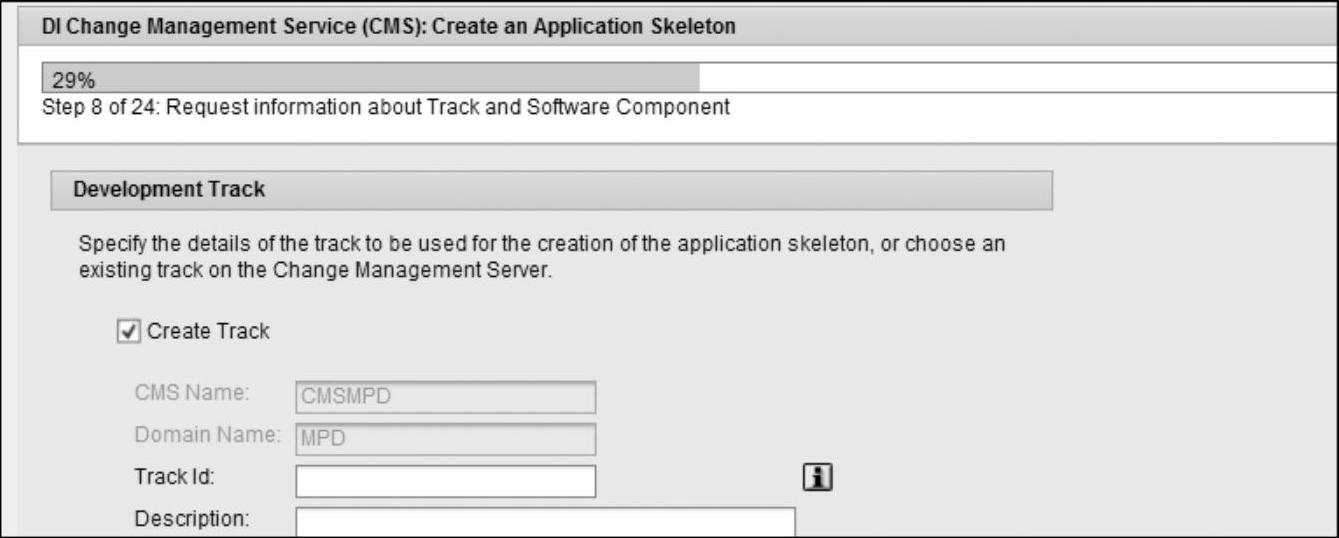
Task: Click the Domain Name field showing MPD
Action: click(446, 439)
